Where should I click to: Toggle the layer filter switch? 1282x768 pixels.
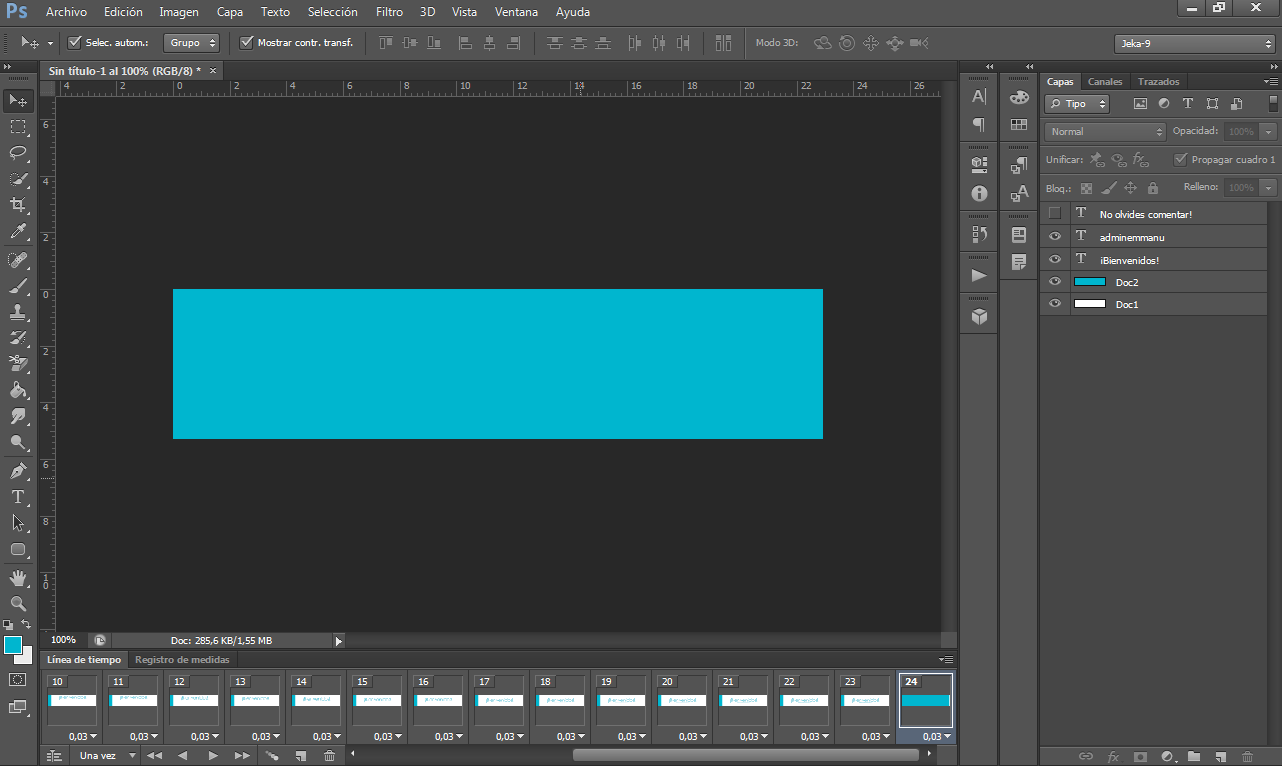1273,104
